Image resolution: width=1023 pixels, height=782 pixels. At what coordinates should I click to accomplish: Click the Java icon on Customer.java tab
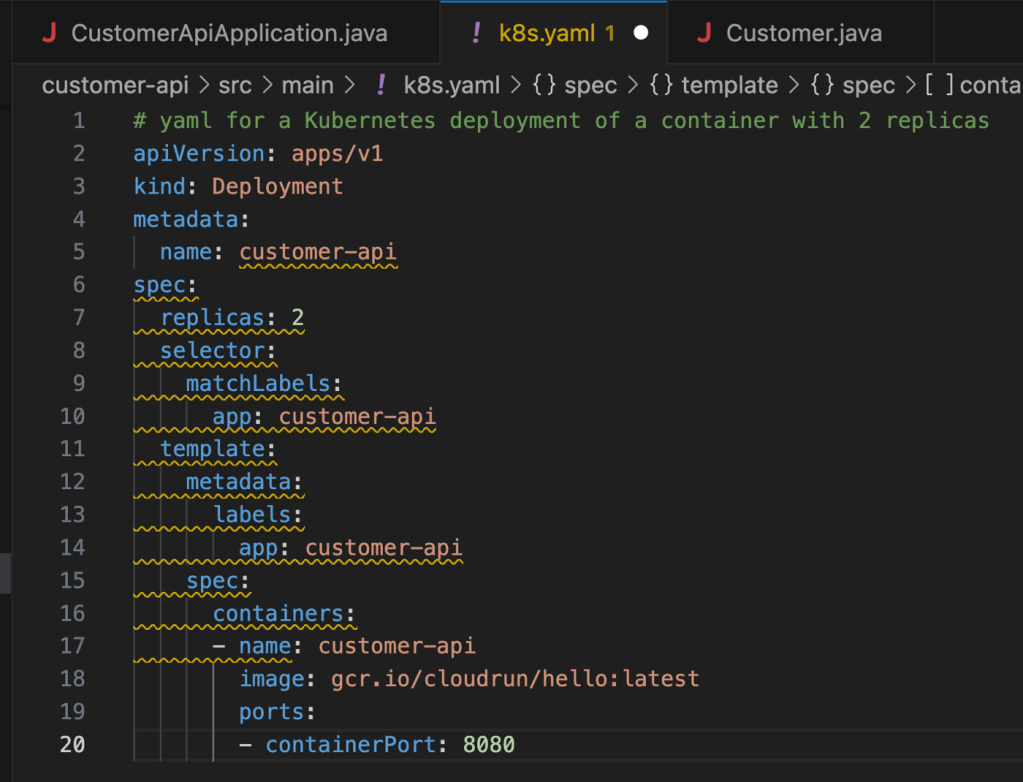coord(704,33)
